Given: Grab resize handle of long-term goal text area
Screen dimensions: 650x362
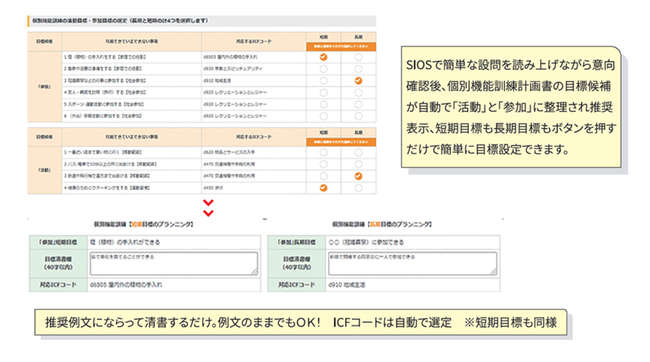Looking at the screenshot, I should pos(494,272).
